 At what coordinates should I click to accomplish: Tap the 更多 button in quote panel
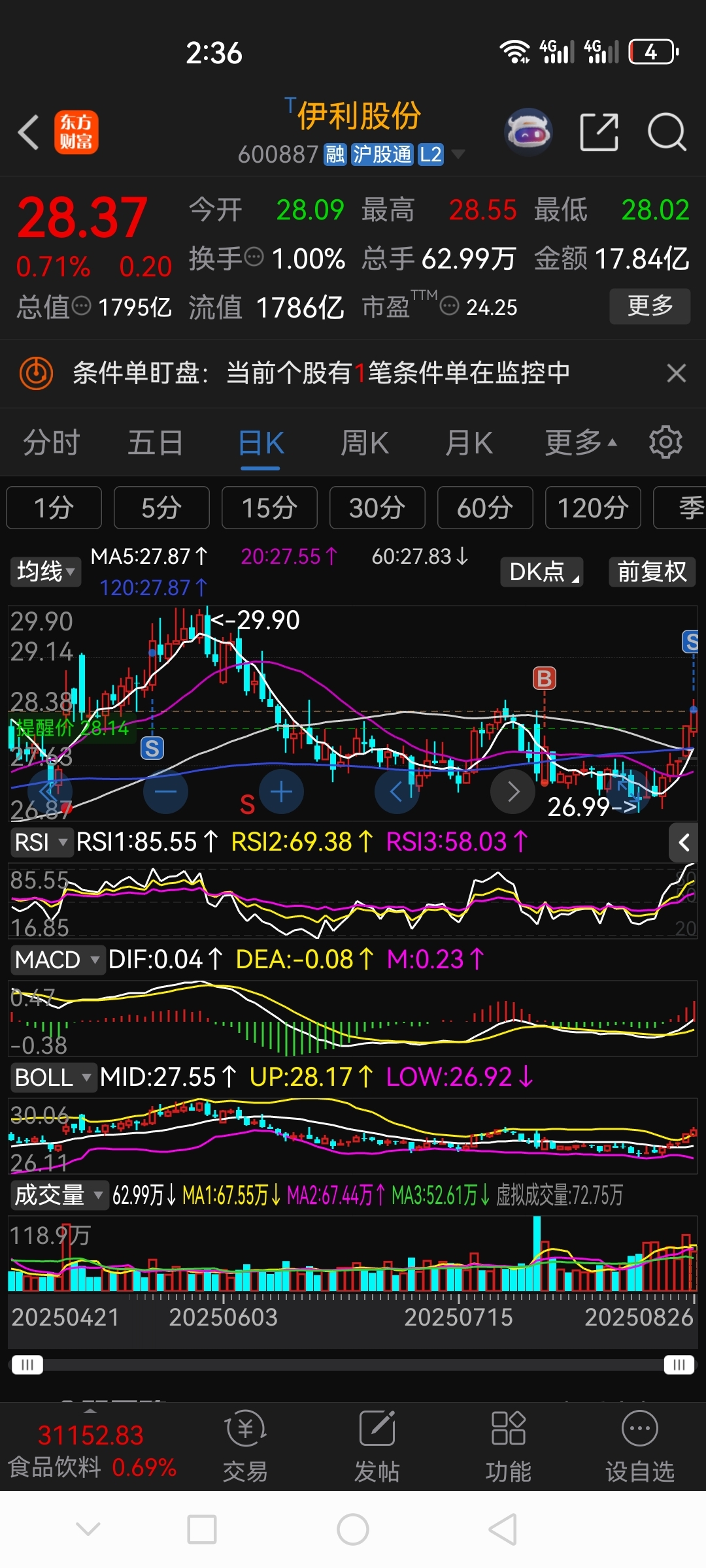point(650,306)
